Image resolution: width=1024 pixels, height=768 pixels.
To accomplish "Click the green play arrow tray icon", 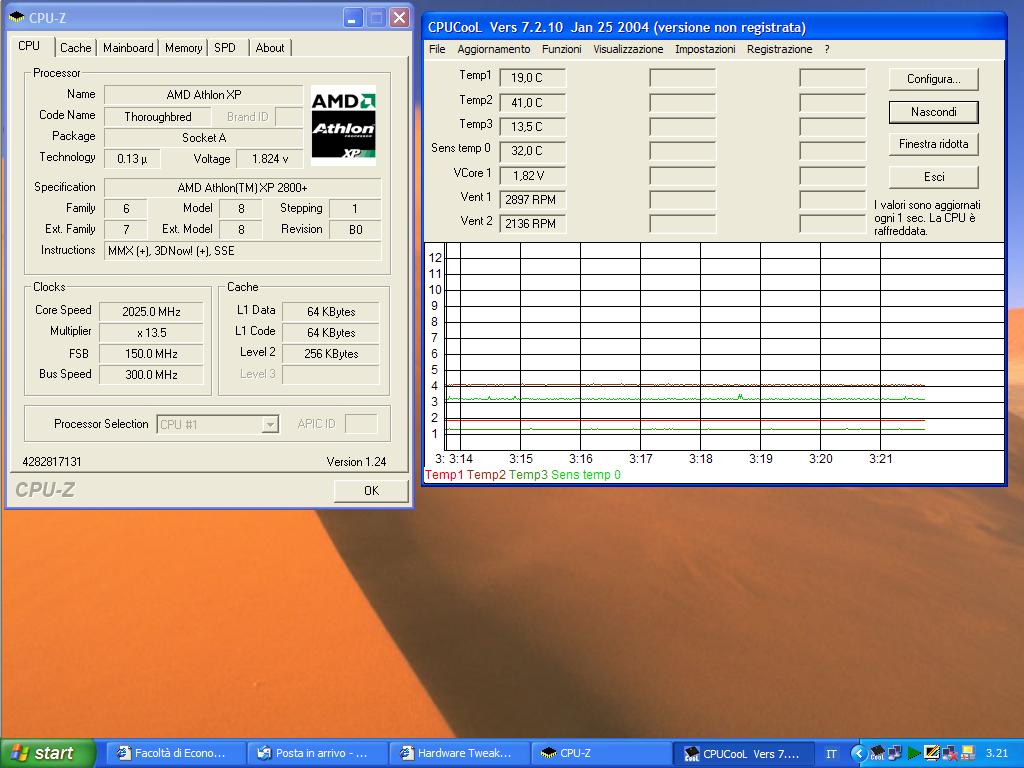I will [914, 754].
